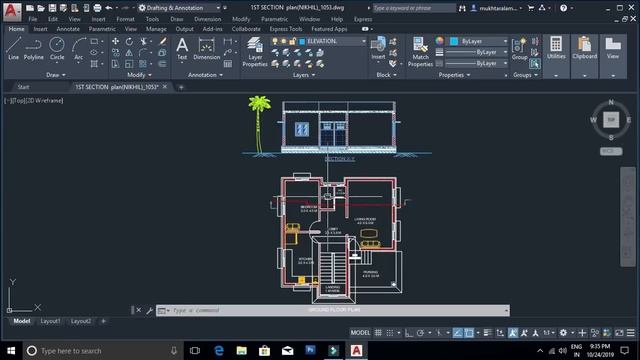Screen dimensions: 640x360
Task: Click the Plot printer icon in quick access
Action: 97,8
